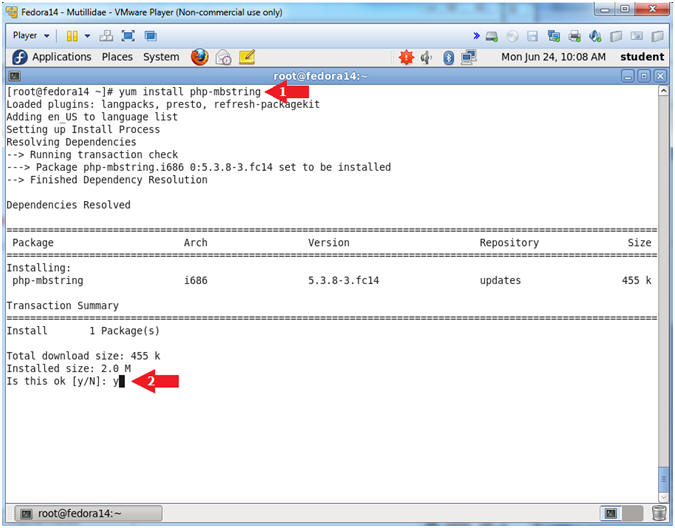This screenshot has height=528, width=675.
Task: Open the Player dropdown menu
Action: click(x=31, y=36)
